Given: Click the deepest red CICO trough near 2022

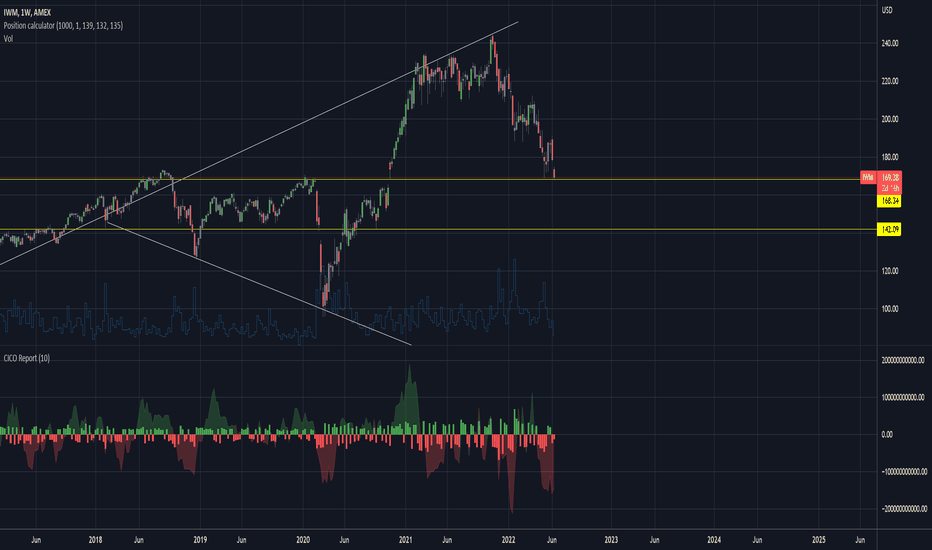Looking at the screenshot, I should pos(511,476).
